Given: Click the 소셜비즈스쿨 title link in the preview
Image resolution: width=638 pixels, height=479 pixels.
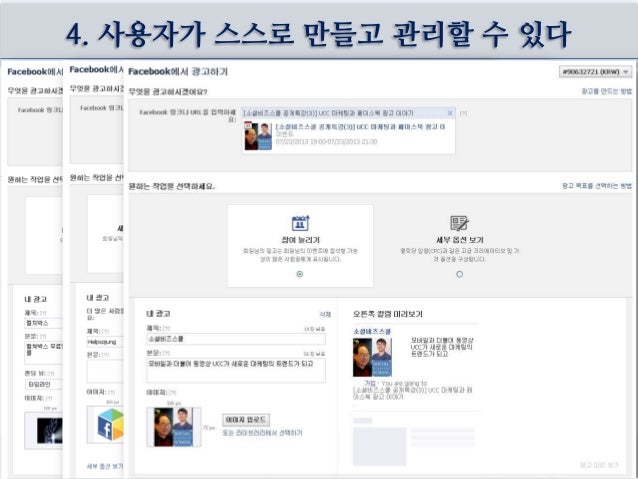Looking at the screenshot, I should click(x=372, y=331).
